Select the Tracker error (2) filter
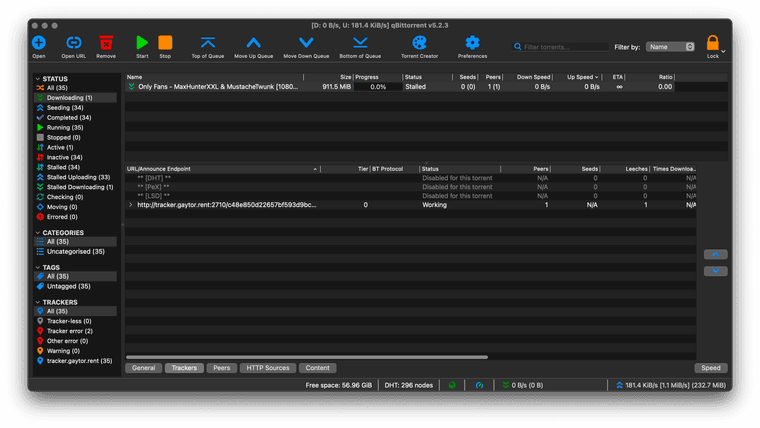This screenshot has height=428, width=760. [75, 331]
